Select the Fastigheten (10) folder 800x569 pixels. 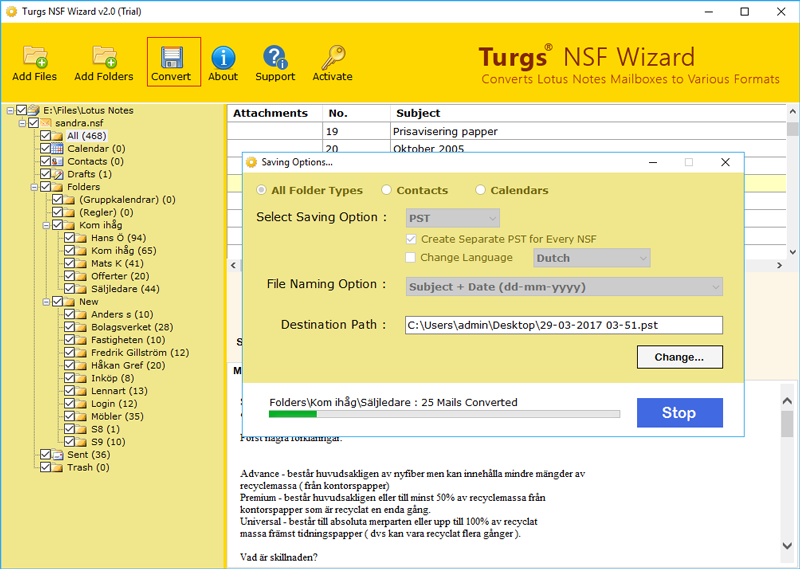128,340
